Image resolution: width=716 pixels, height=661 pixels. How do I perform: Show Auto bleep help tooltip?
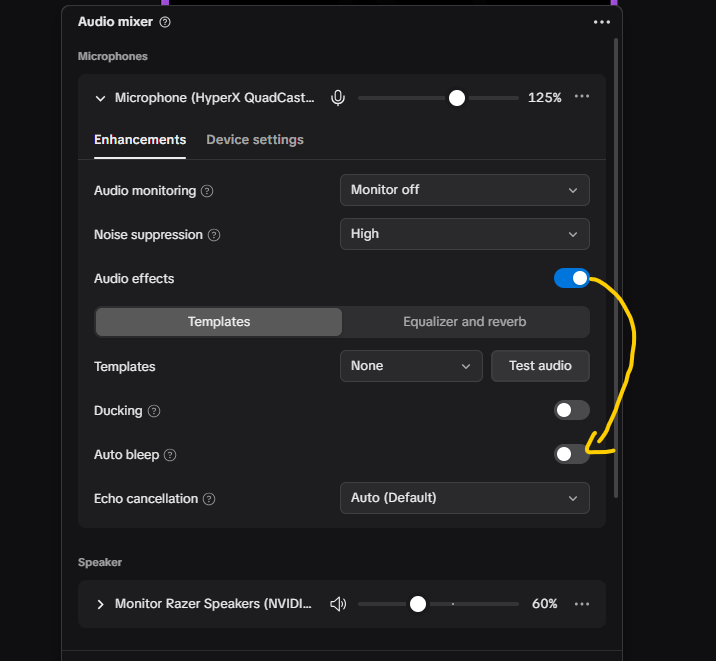[170, 455]
